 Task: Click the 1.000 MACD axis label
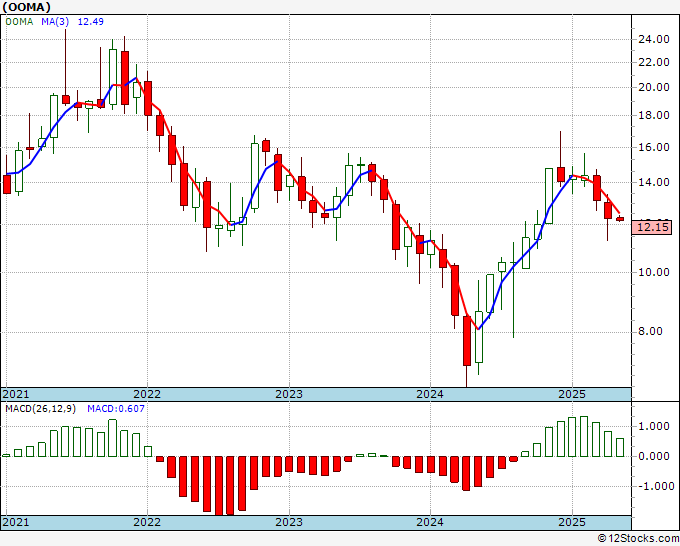click(x=654, y=426)
